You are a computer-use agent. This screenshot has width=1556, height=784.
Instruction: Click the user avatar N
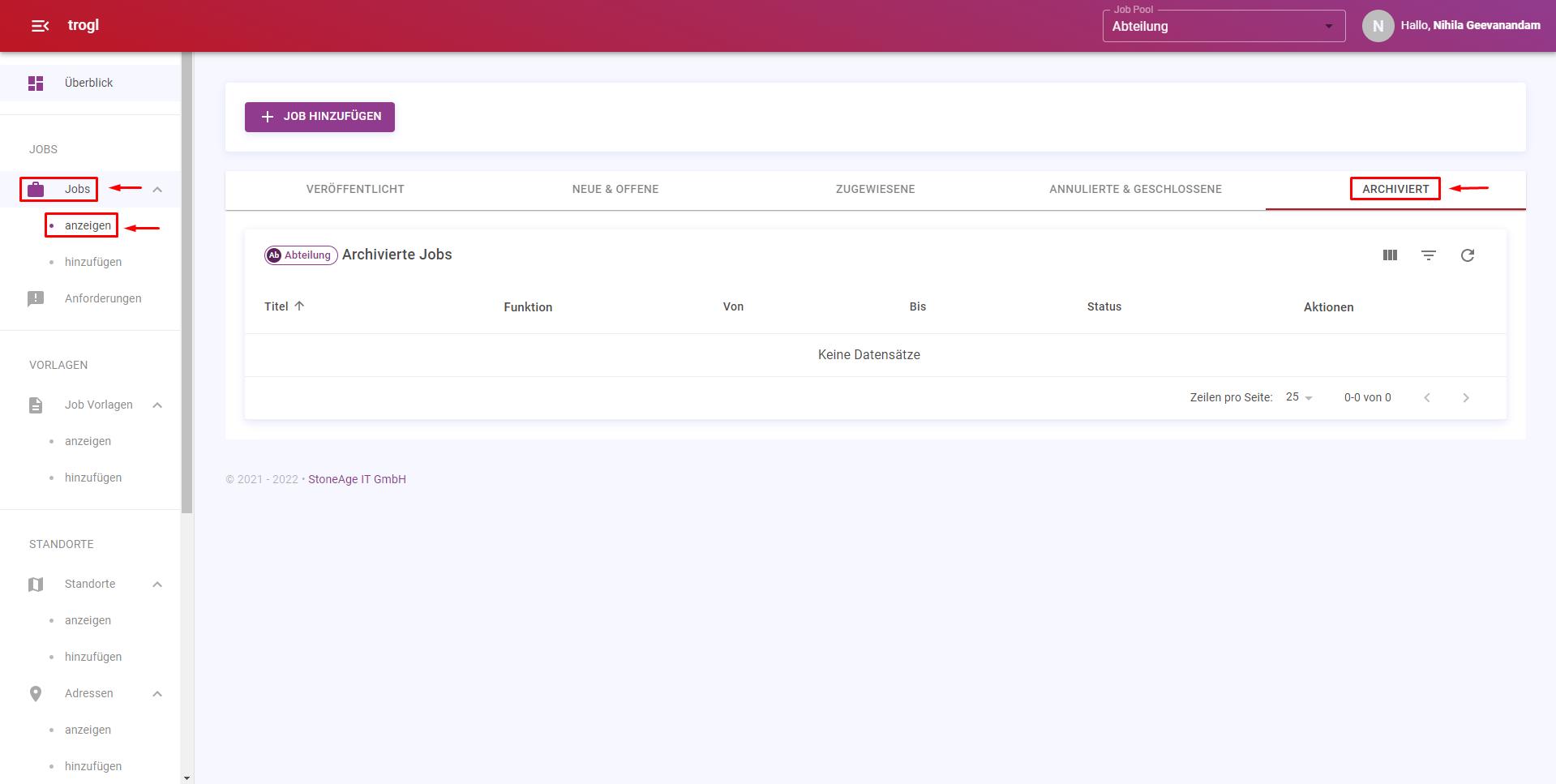pyautogui.click(x=1378, y=26)
